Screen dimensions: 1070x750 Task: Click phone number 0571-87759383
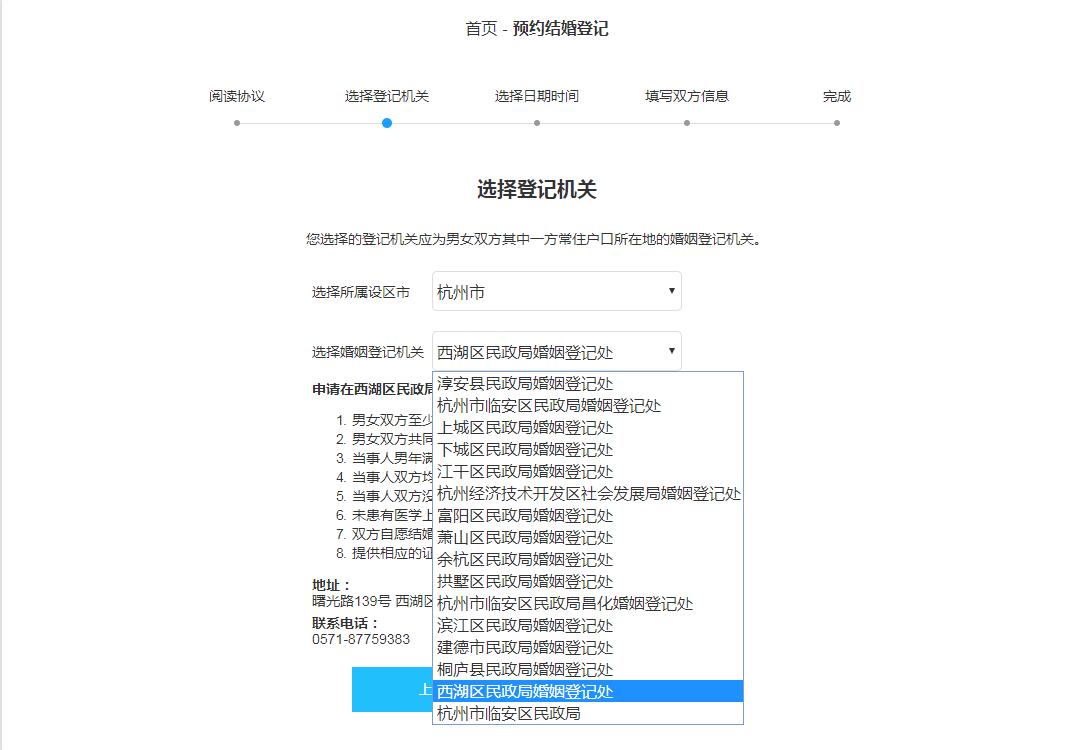pos(361,639)
